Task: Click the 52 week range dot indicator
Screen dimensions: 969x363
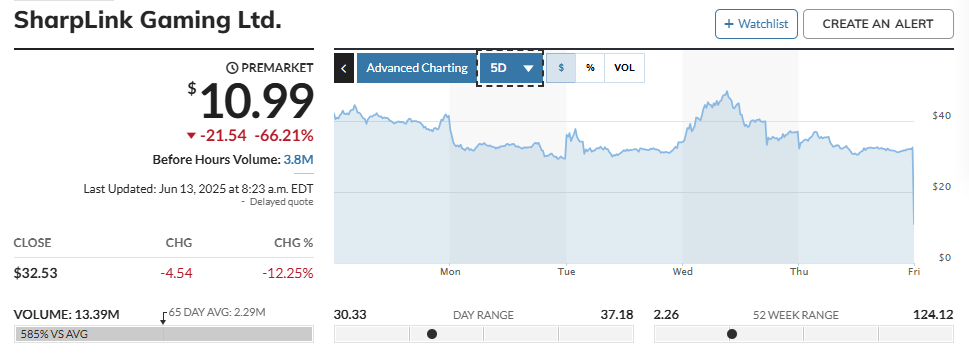Action: [x=732, y=334]
